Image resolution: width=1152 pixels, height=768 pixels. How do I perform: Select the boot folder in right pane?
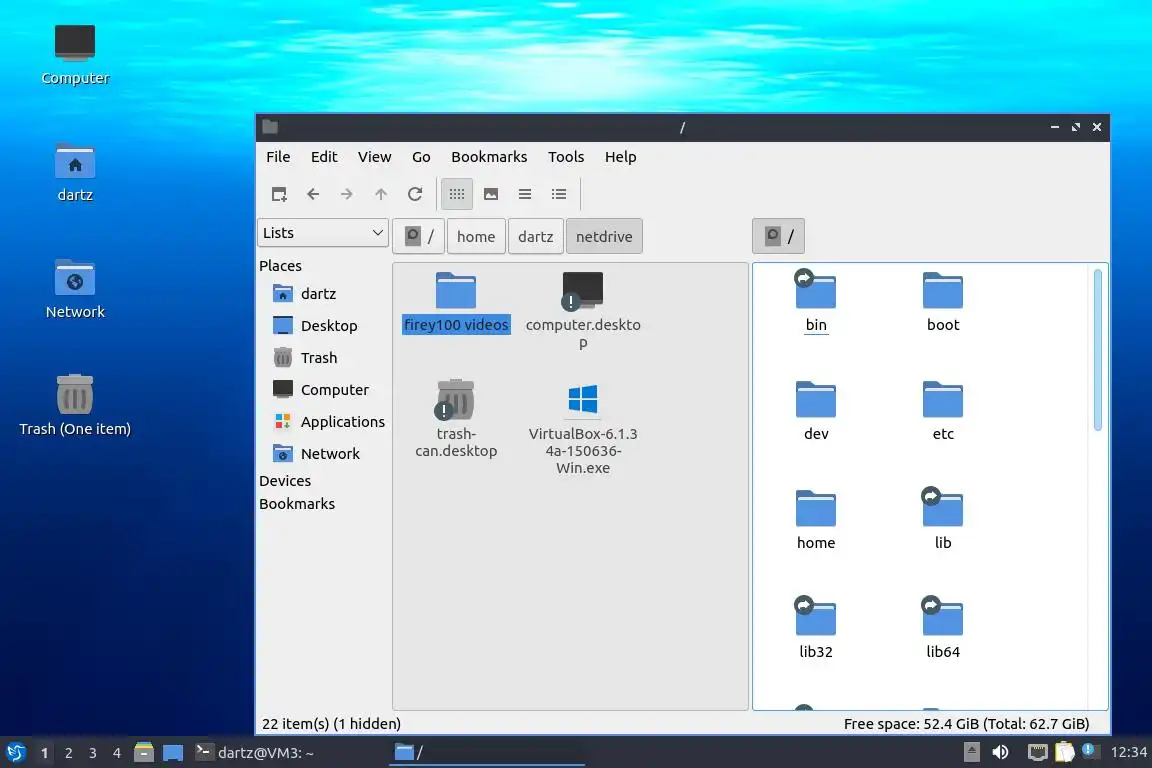(x=943, y=302)
